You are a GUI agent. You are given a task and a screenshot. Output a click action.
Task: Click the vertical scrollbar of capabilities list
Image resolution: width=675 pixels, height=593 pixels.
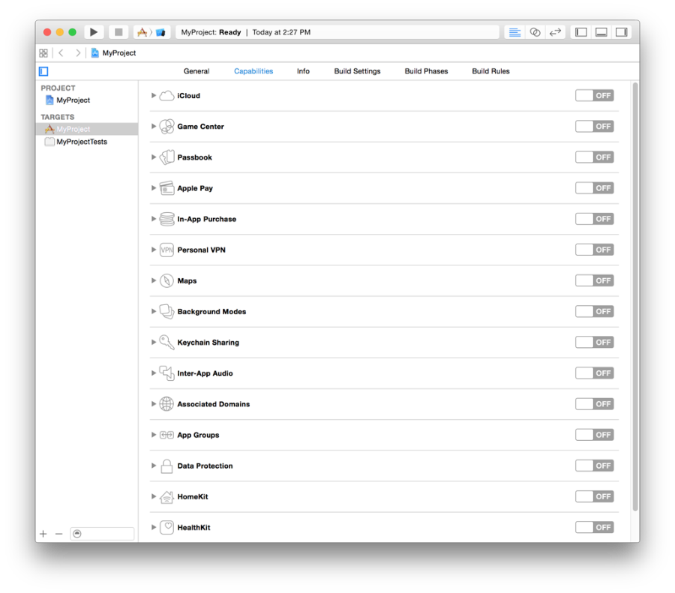click(634, 300)
